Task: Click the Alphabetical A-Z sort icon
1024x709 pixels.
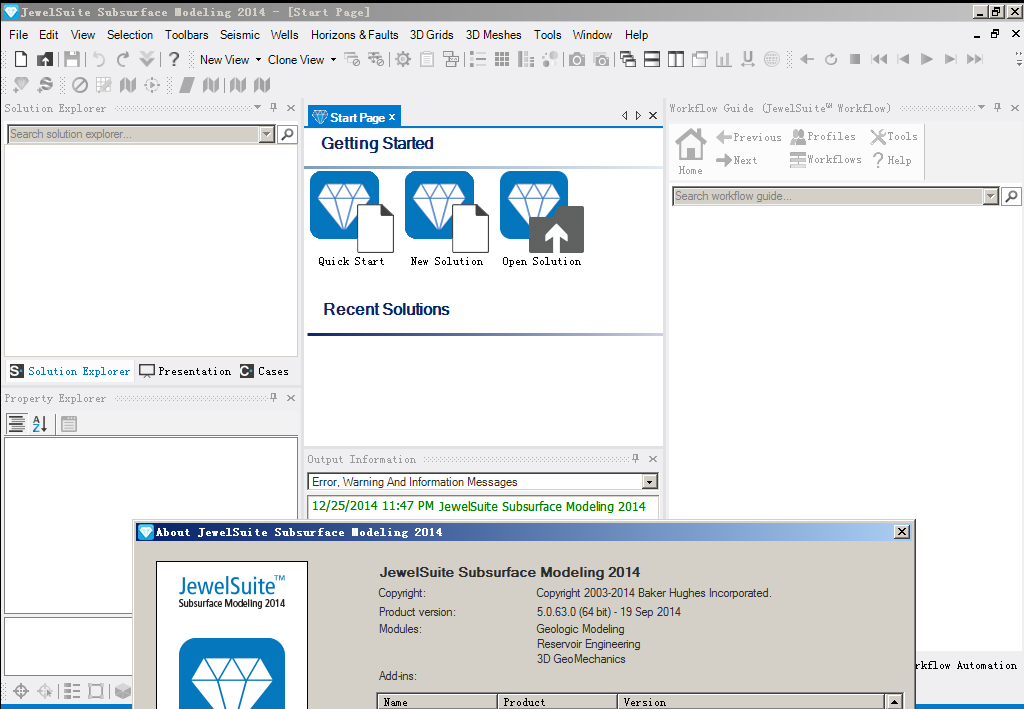Action: tap(40, 424)
